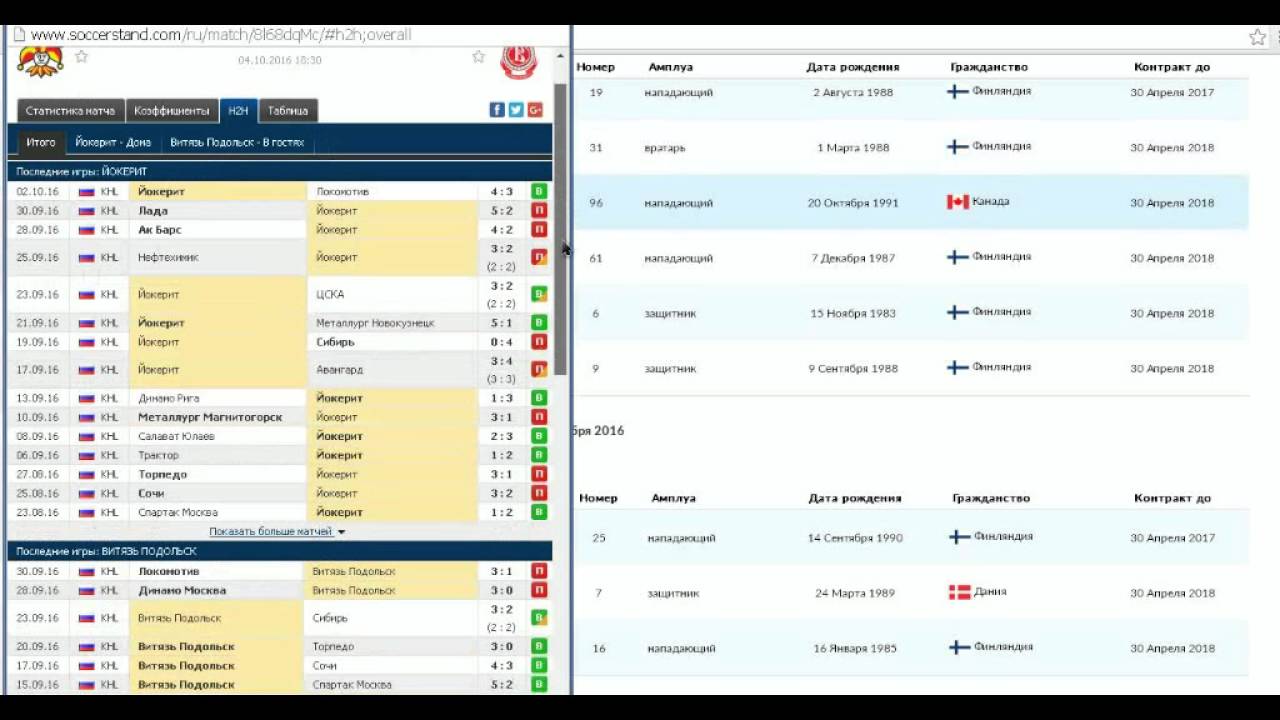Win badge for Витязь Подольск–Торпедо 3:0
Screen dimensions: 1280x720
click(x=539, y=646)
